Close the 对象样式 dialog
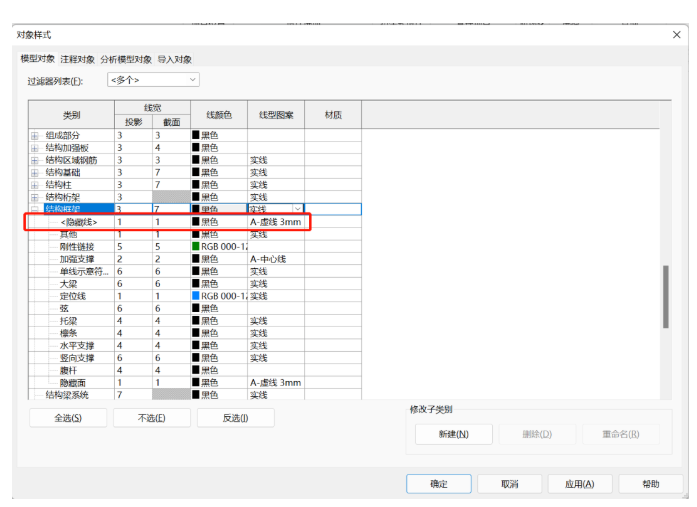The width and height of the screenshot is (697, 507). 677,35
